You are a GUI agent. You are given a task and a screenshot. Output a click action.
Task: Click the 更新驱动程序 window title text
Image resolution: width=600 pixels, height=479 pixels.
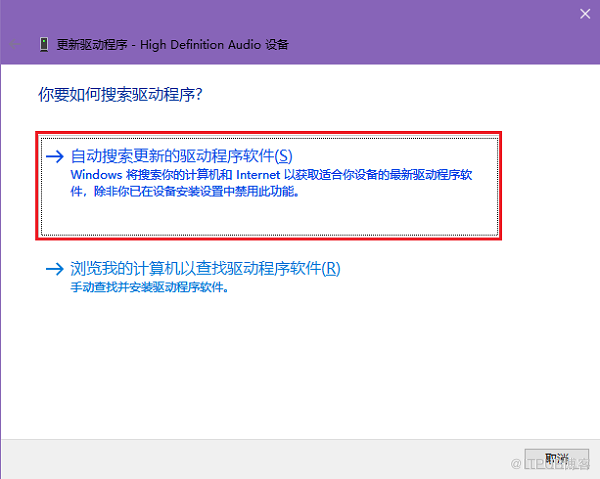[92, 45]
